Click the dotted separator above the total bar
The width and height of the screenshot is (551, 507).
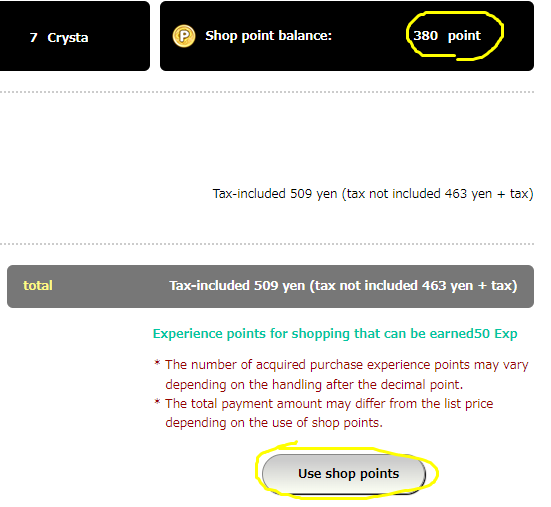coord(267,243)
